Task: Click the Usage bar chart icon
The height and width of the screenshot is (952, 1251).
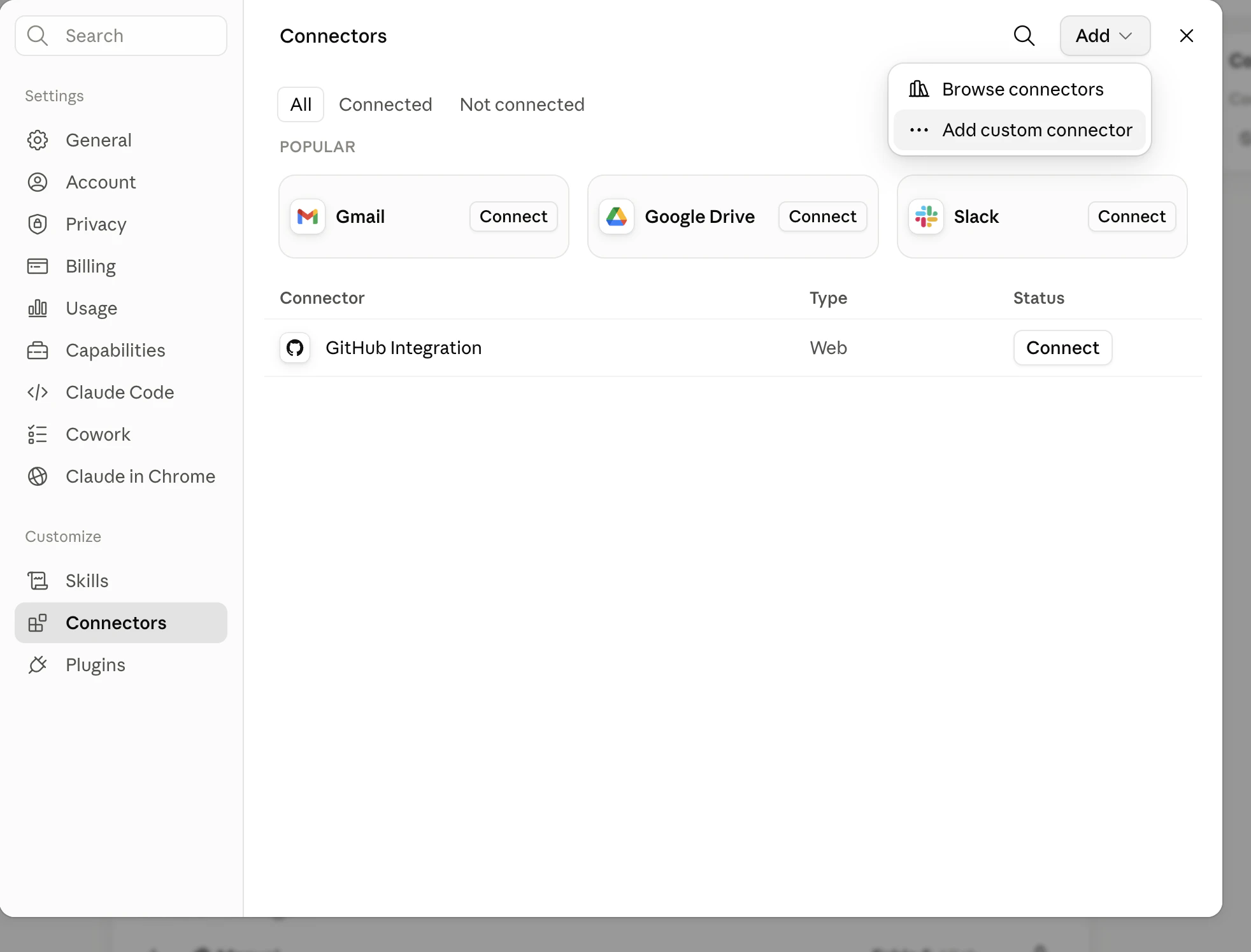Action: pos(38,308)
